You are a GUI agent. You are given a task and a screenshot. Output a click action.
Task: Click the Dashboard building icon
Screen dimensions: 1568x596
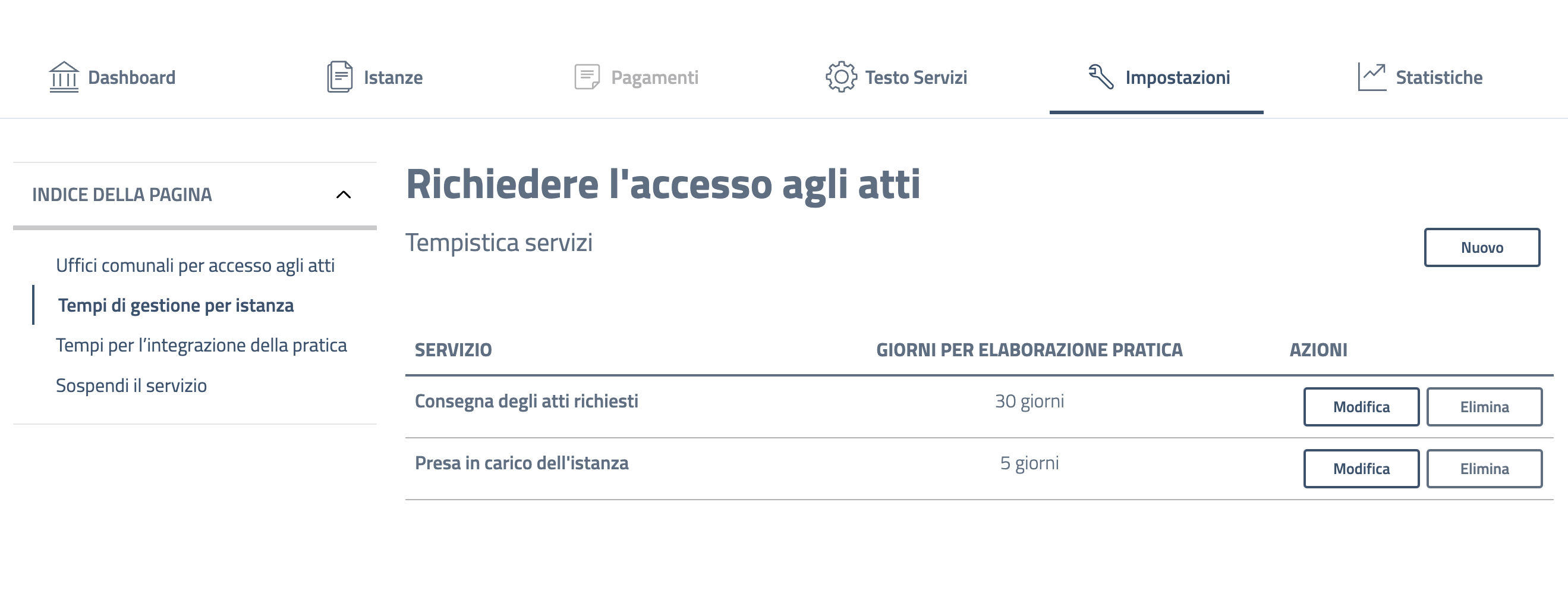tap(64, 77)
